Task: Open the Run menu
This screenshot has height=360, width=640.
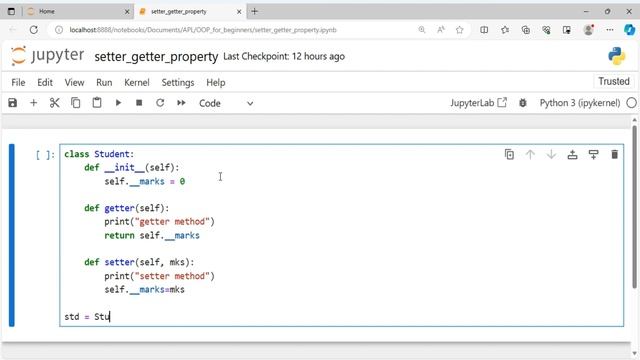Action: coord(104,82)
